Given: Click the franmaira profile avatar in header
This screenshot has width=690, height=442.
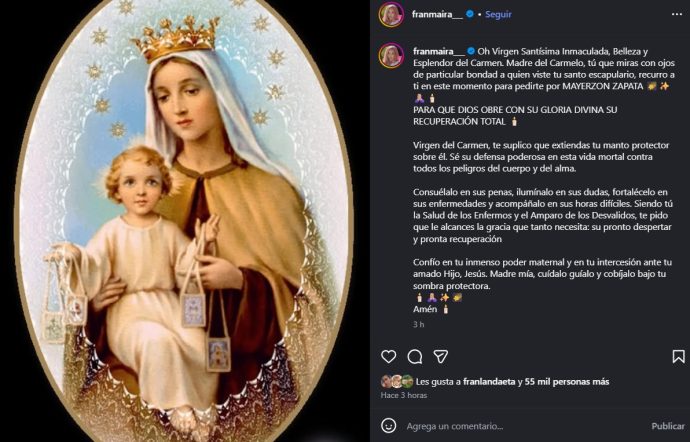Looking at the screenshot, I should click(391, 15).
